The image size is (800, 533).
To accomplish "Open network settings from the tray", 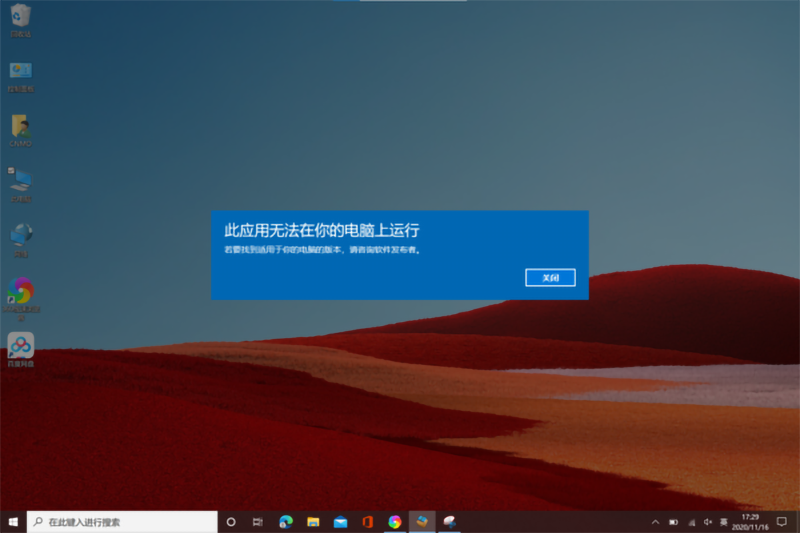I will point(691,522).
